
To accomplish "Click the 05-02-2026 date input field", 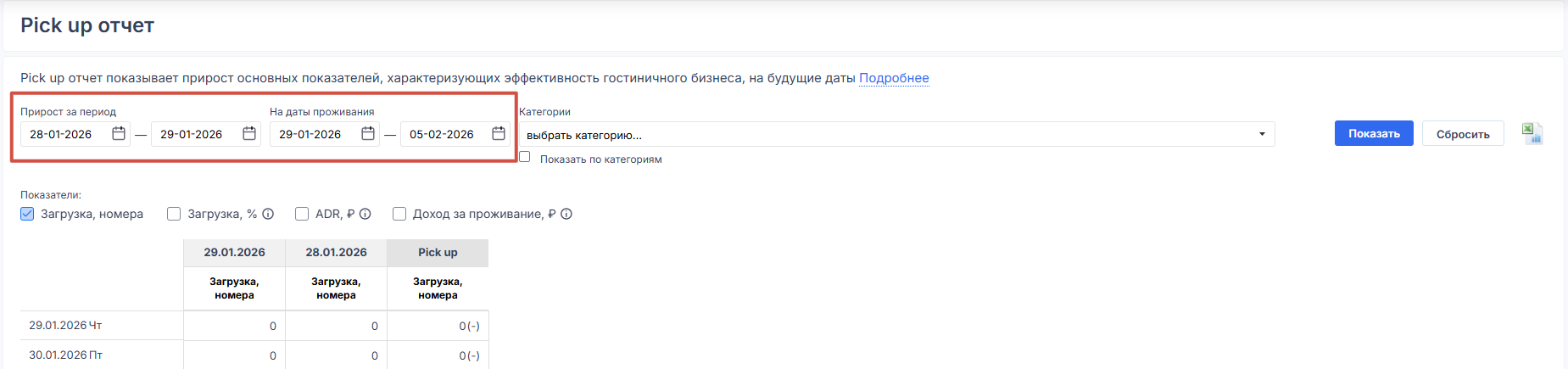I will coord(443,134).
